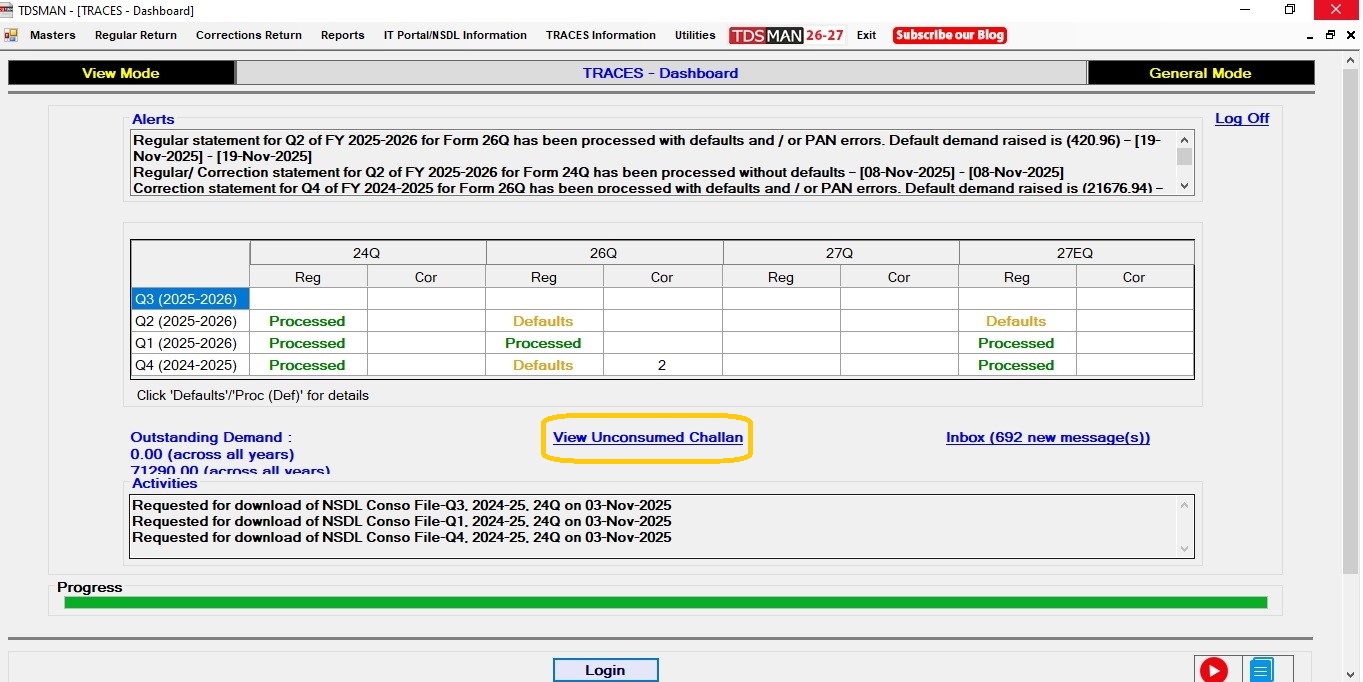Click the Subscribe our Blog badge
The image size is (1363, 682).
(949, 35)
